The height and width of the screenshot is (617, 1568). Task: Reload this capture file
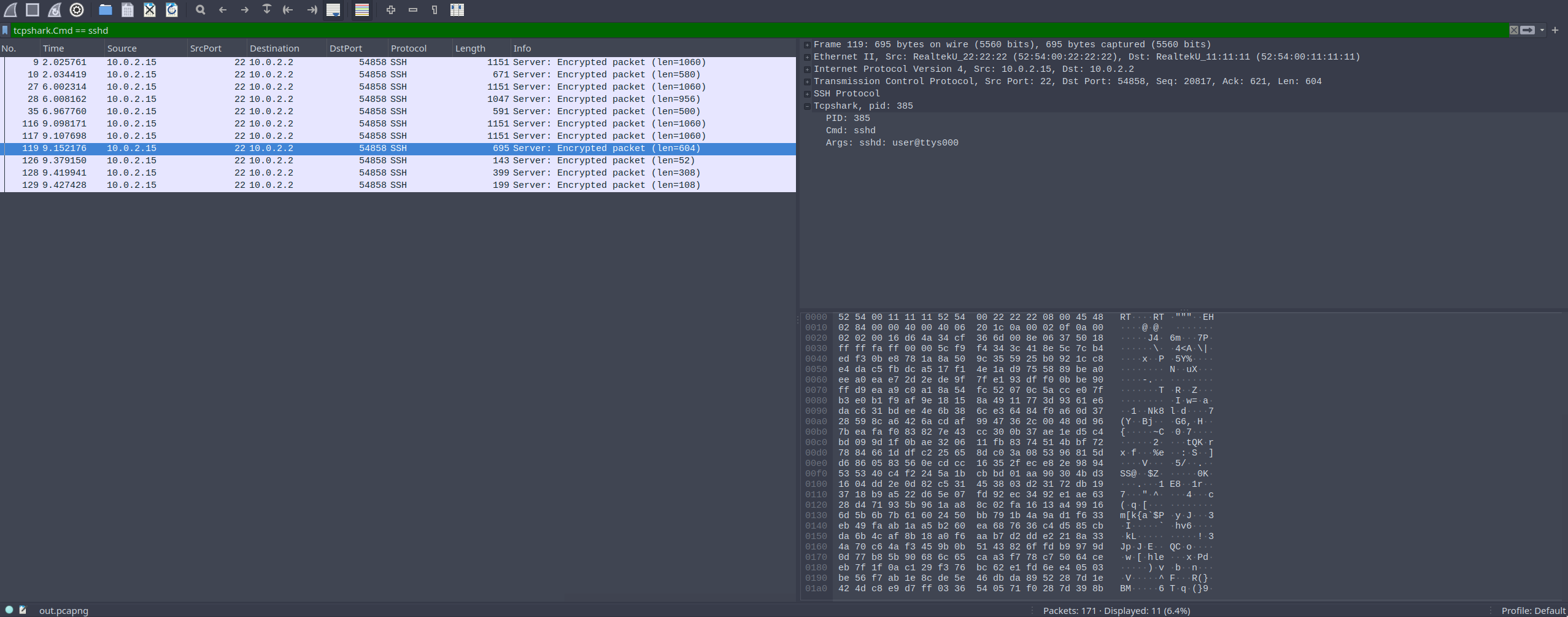(x=171, y=10)
